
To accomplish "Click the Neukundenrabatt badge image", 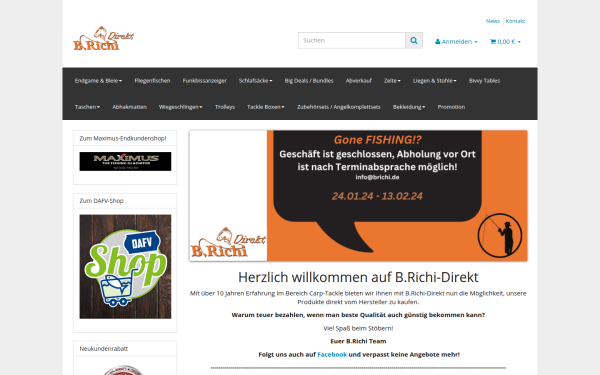I will 123,370.
